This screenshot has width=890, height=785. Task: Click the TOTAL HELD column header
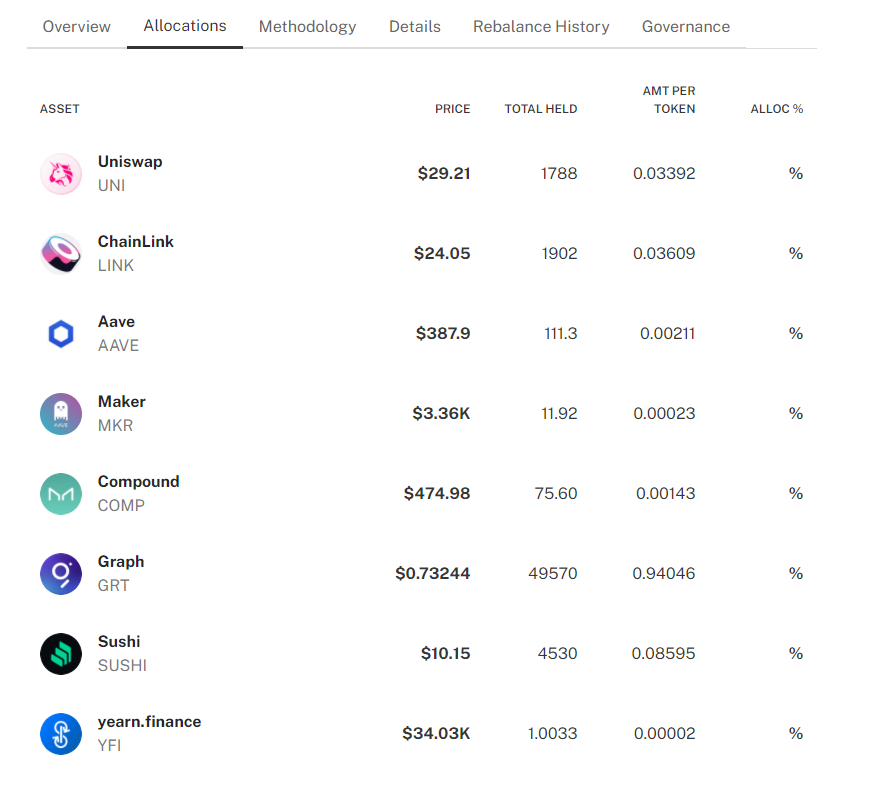(541, 109)
